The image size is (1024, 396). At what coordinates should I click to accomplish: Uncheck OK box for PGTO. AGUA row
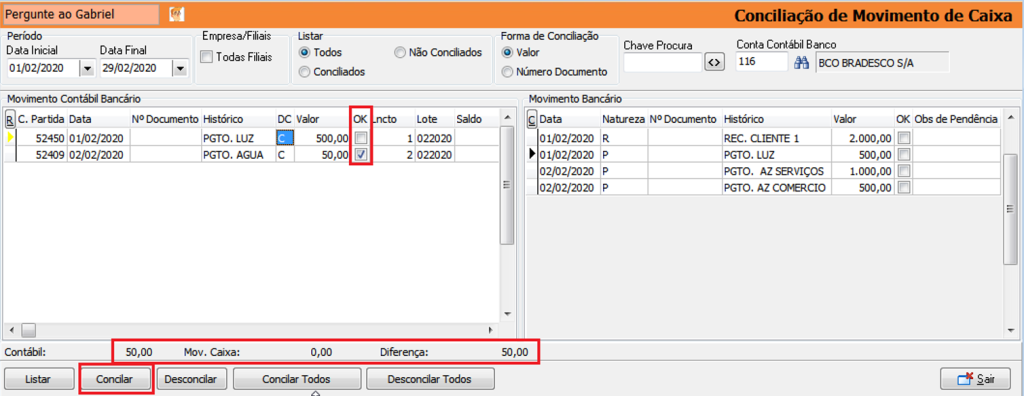click(360, 154)
